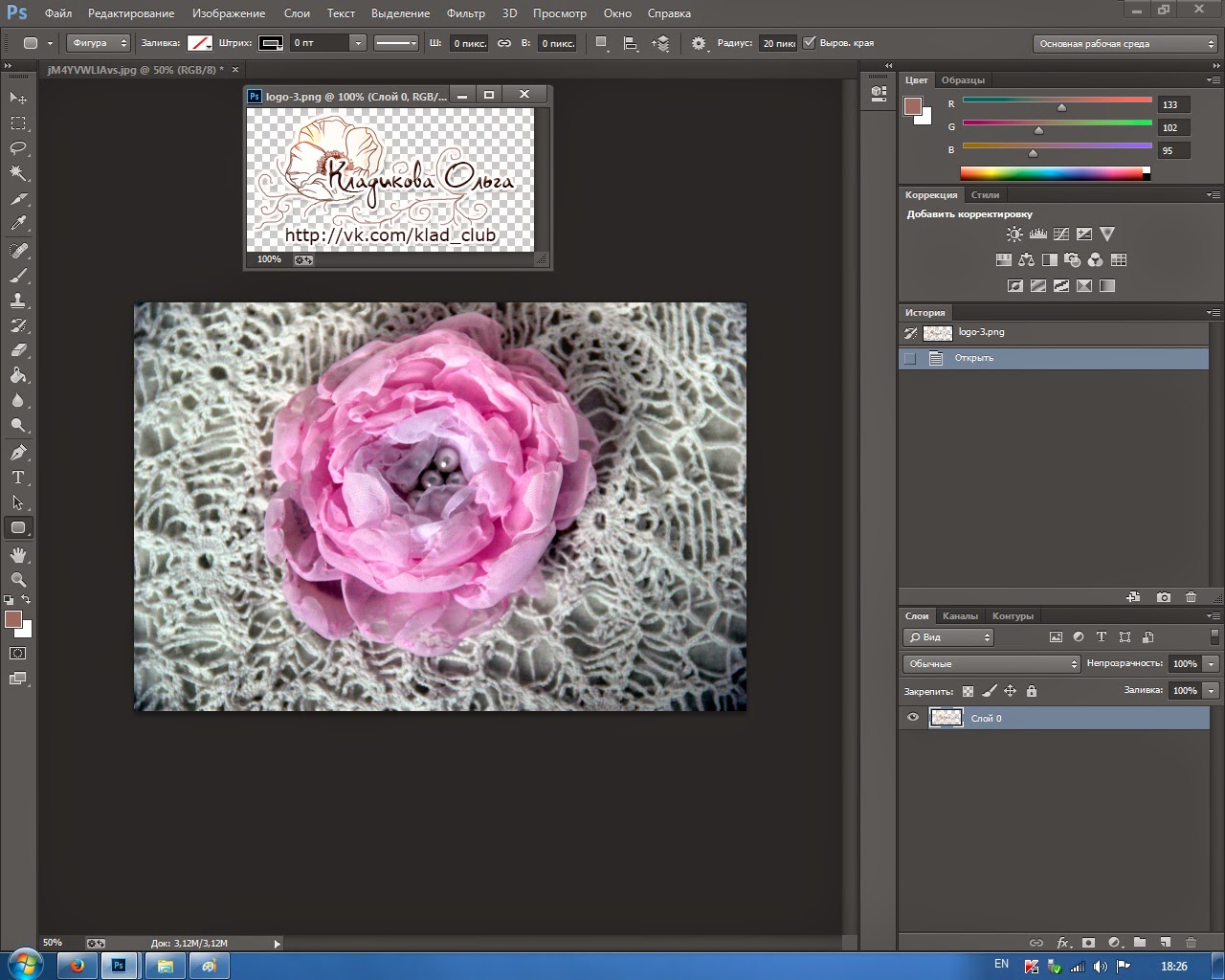
Task: Create new snapshot with camera icon
Action: pos(1164,597)
